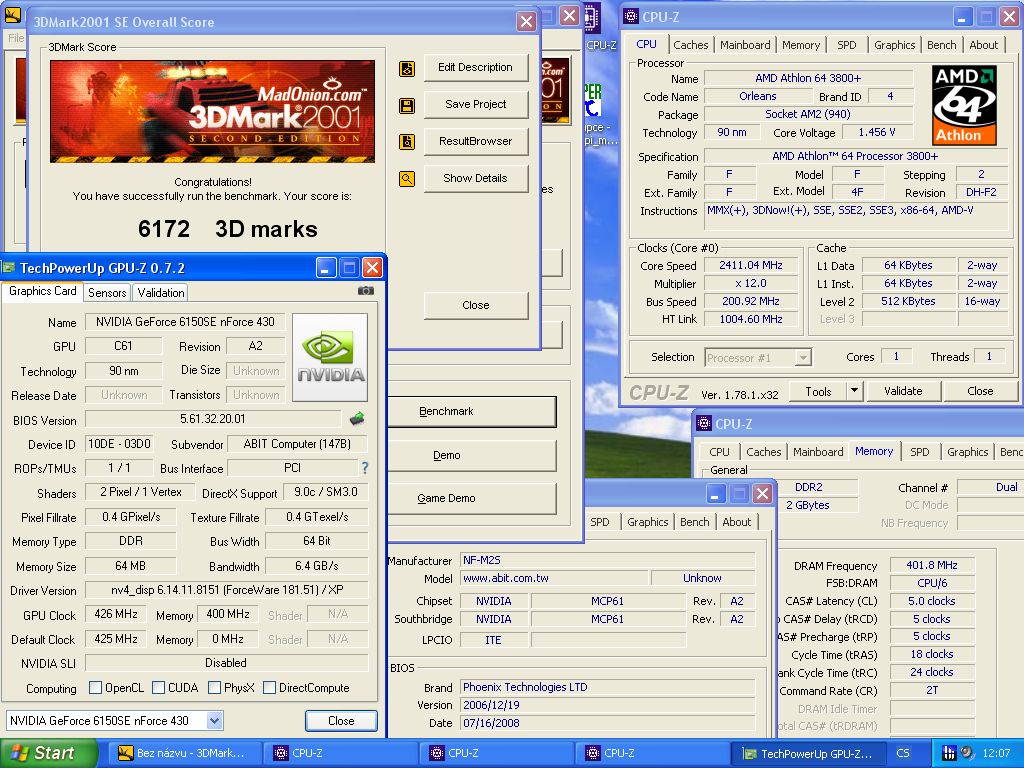Open the Mainboard tab in top CPU-Z

pos(745,45)
